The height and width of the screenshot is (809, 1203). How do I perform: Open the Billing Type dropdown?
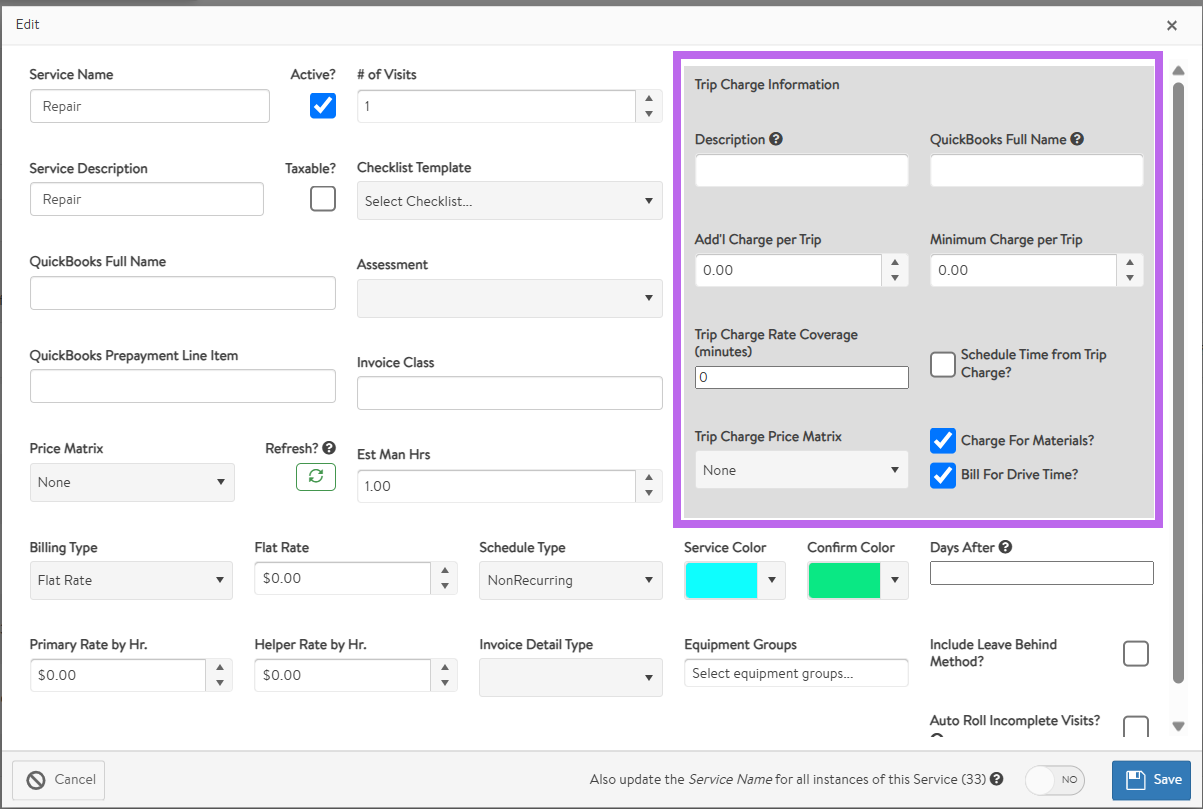point(131,580)
